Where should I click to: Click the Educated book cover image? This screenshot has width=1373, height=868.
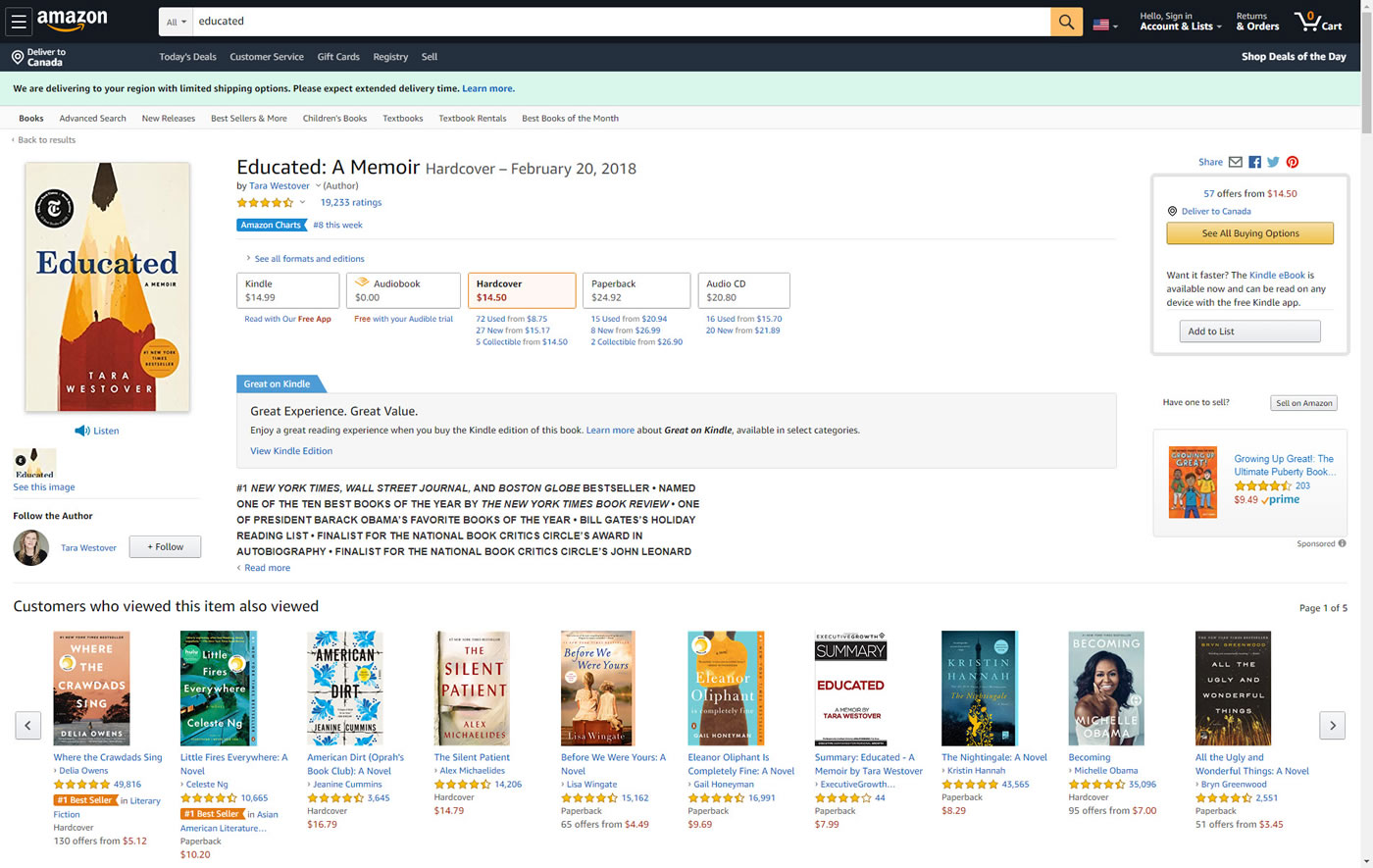click(107, 286)
